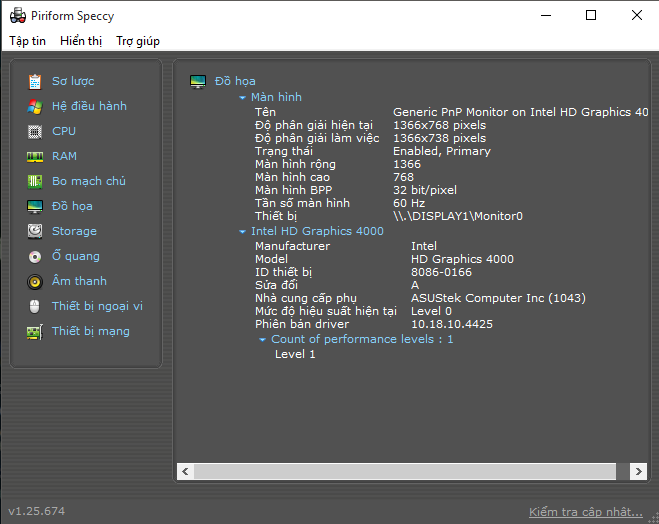Open the Bo mạch chủ motherboard icon

tap(35, 181)
